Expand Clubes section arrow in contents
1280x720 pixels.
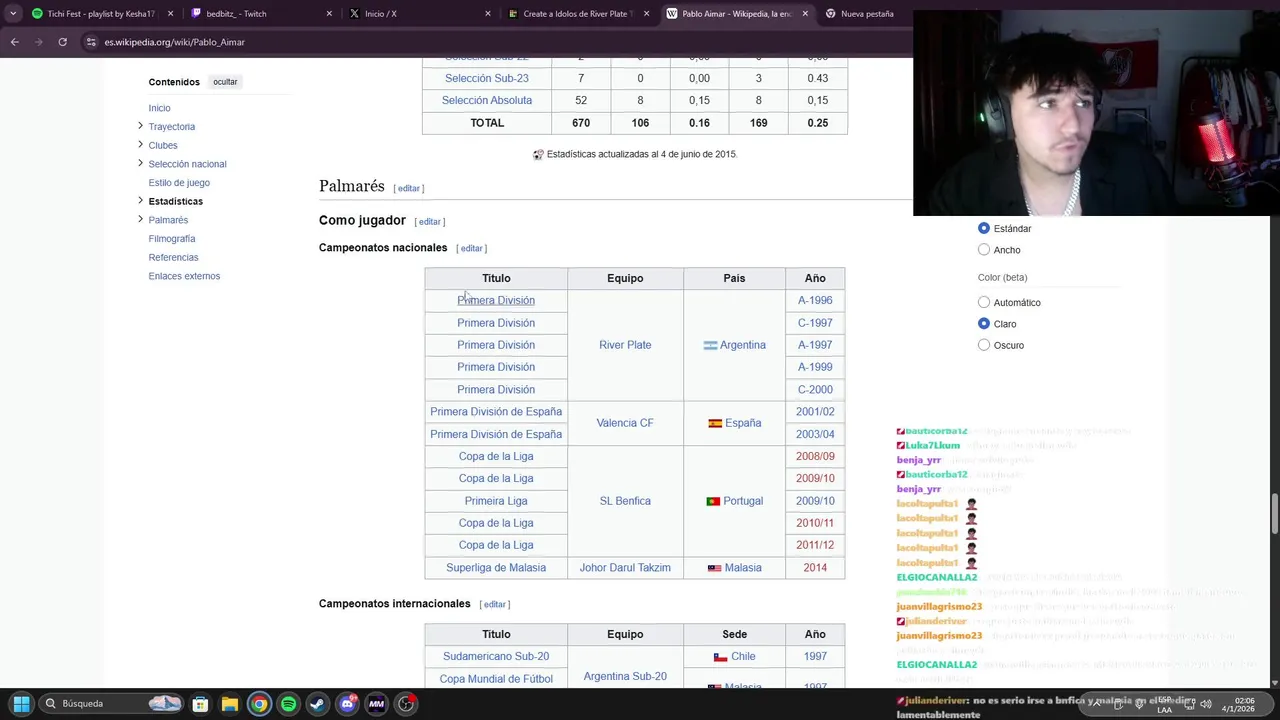pos(140,145)
